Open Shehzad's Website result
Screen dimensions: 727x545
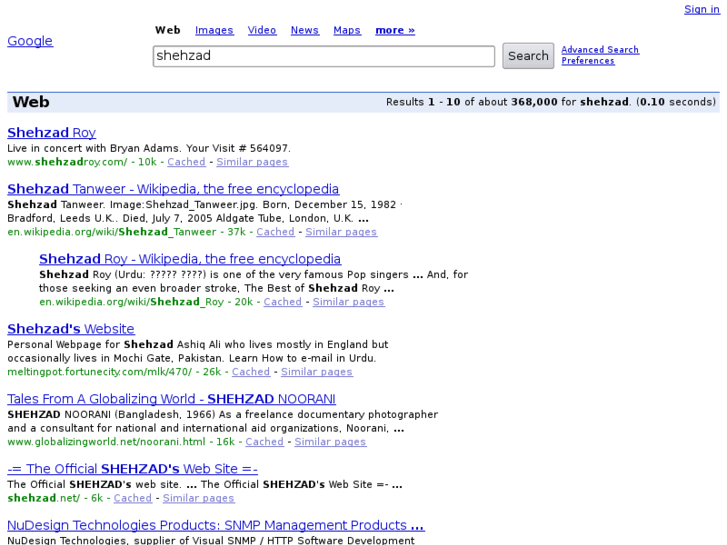pos(71,329)
